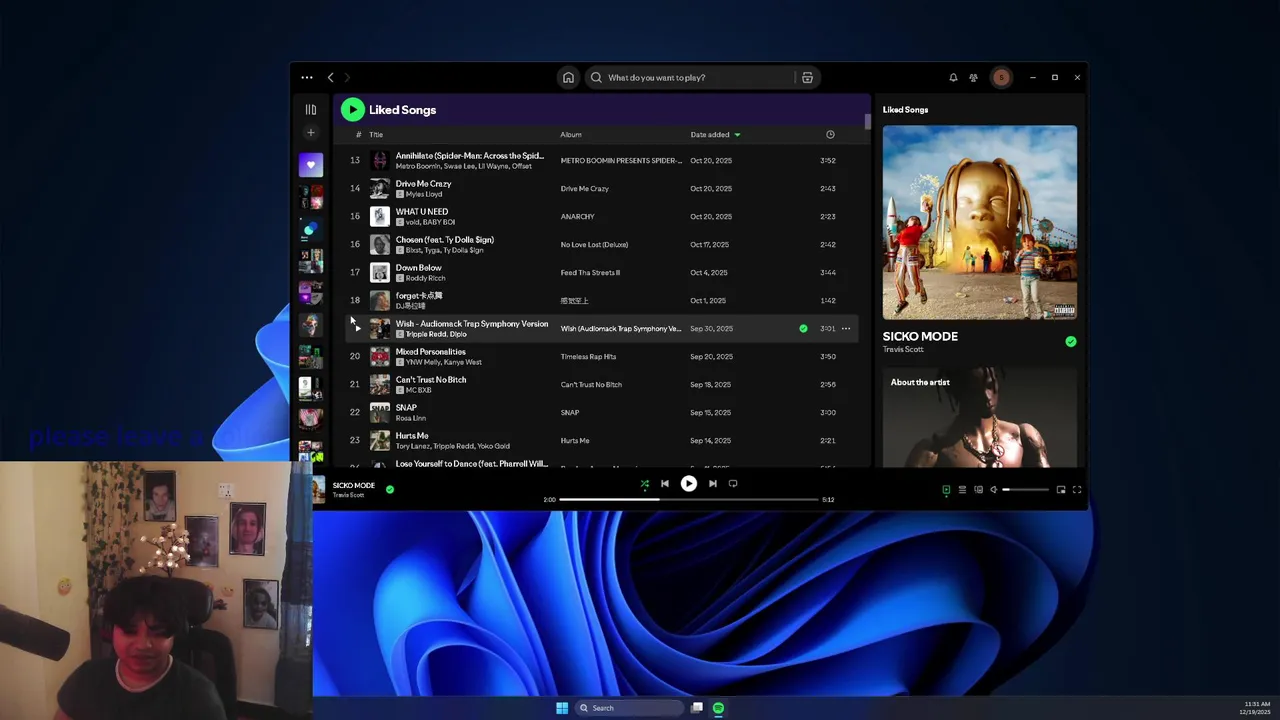The height and width of the screenshot is (720, 1280).
Task: Open album link METRO BOOMIN PRESENTS SPIDER-
Action: (x=621, y=160)
